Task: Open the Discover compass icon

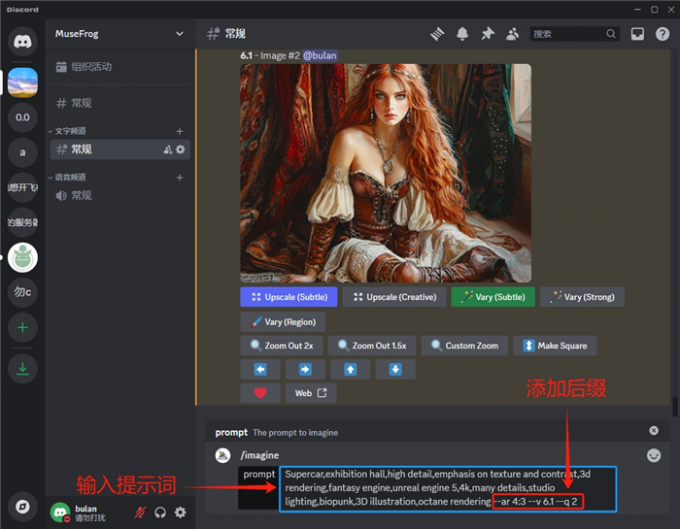Action: click(23, 506)
